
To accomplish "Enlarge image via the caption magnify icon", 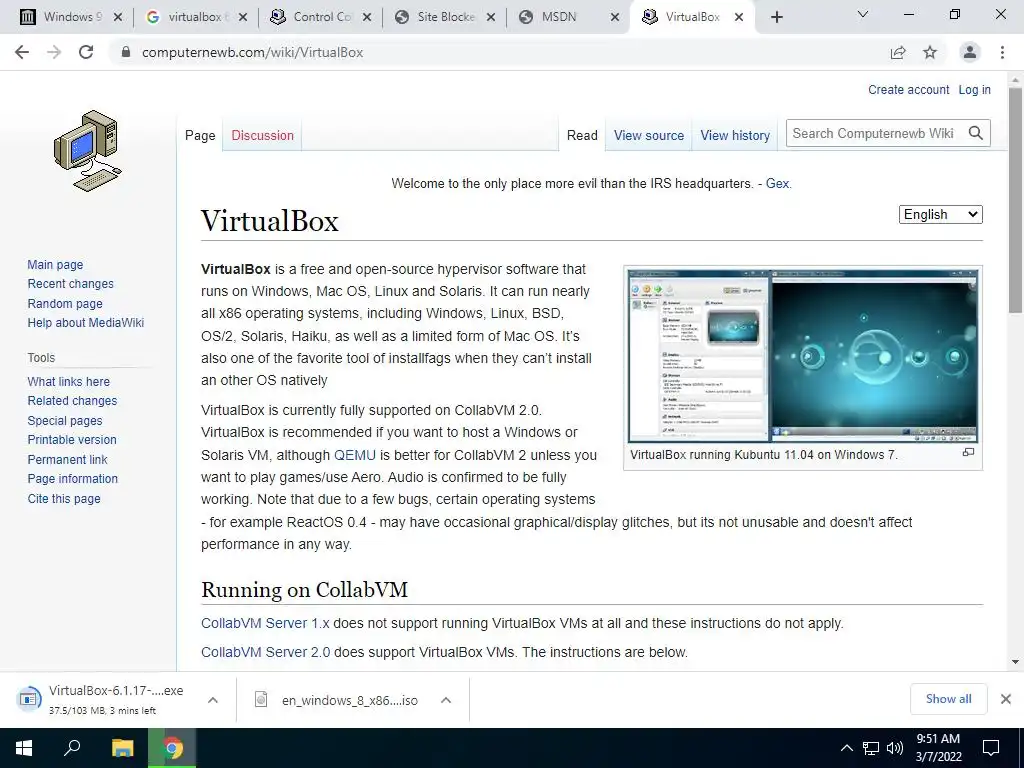I will [968, 452].
